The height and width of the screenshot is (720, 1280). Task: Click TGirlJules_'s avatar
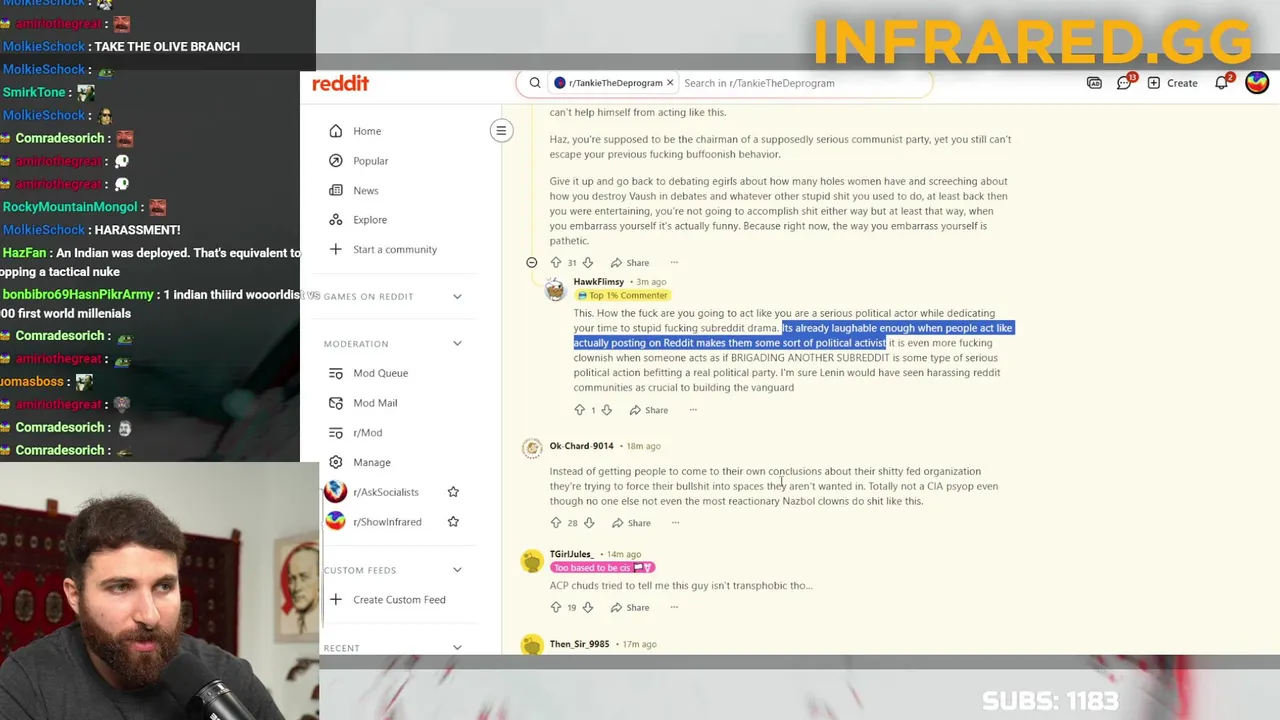pos(532,561)
